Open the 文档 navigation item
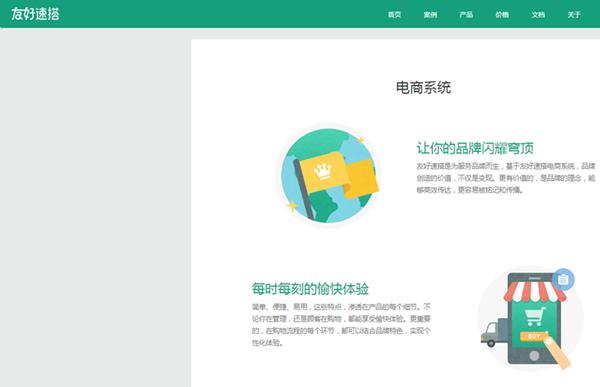 point(538,15)
